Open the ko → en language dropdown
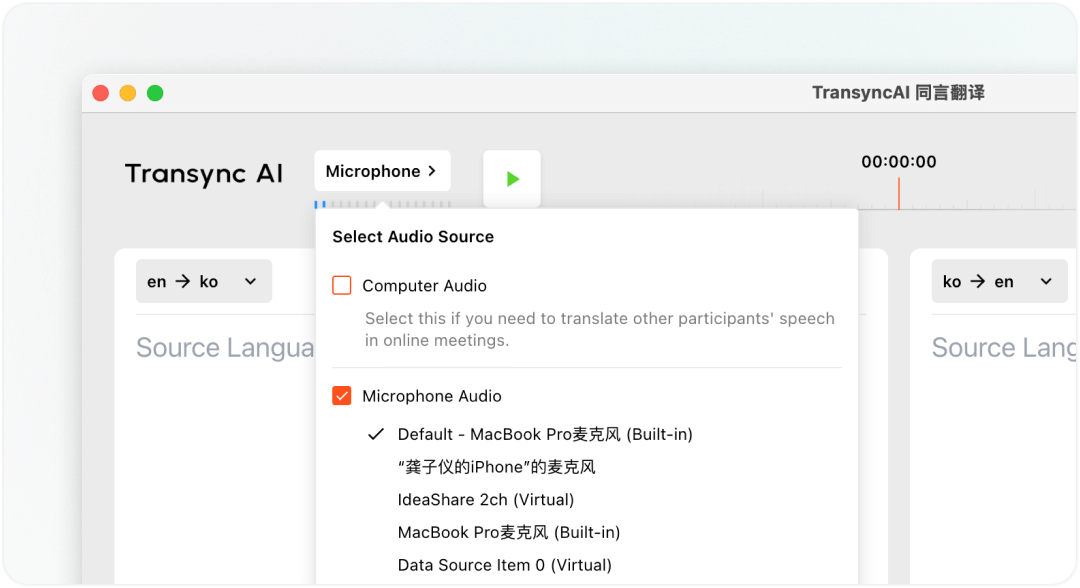This screenshot has height=588, width=1080. pyautogui.click(x=999, y=281)
